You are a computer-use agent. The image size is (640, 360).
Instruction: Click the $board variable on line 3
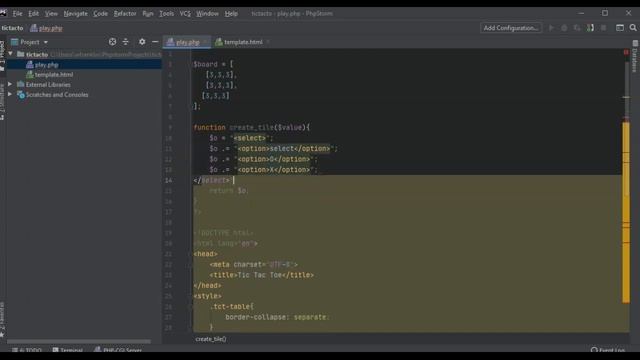205,64
